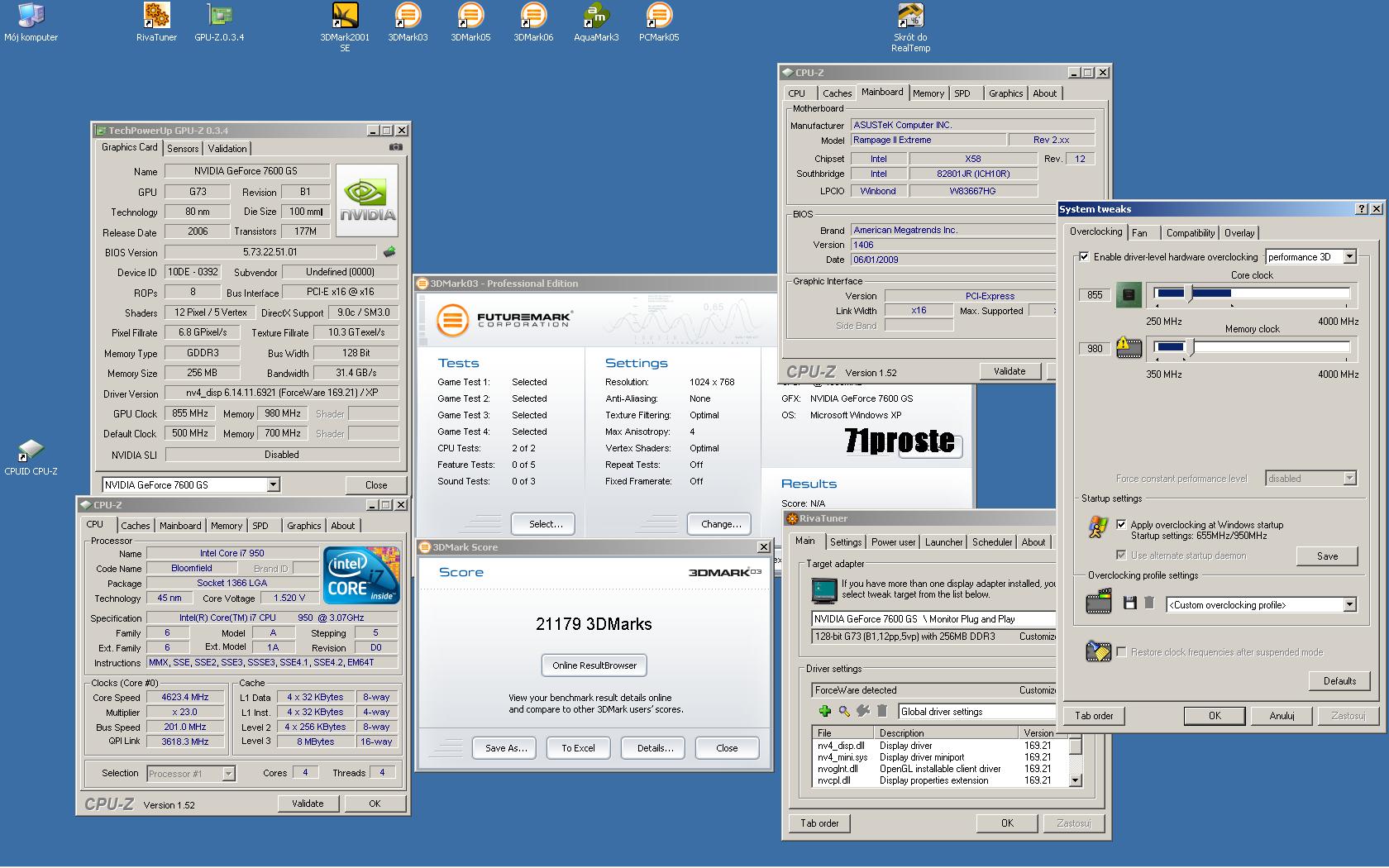Open the Force constant performance level dropdown

tap(1311, 479)
